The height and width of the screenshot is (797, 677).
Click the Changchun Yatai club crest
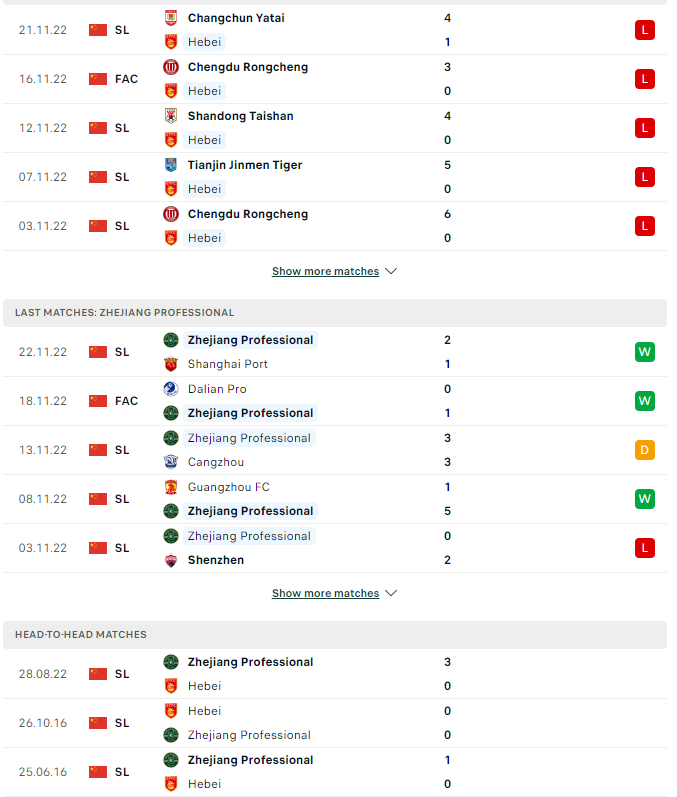[x=171, y=18]
